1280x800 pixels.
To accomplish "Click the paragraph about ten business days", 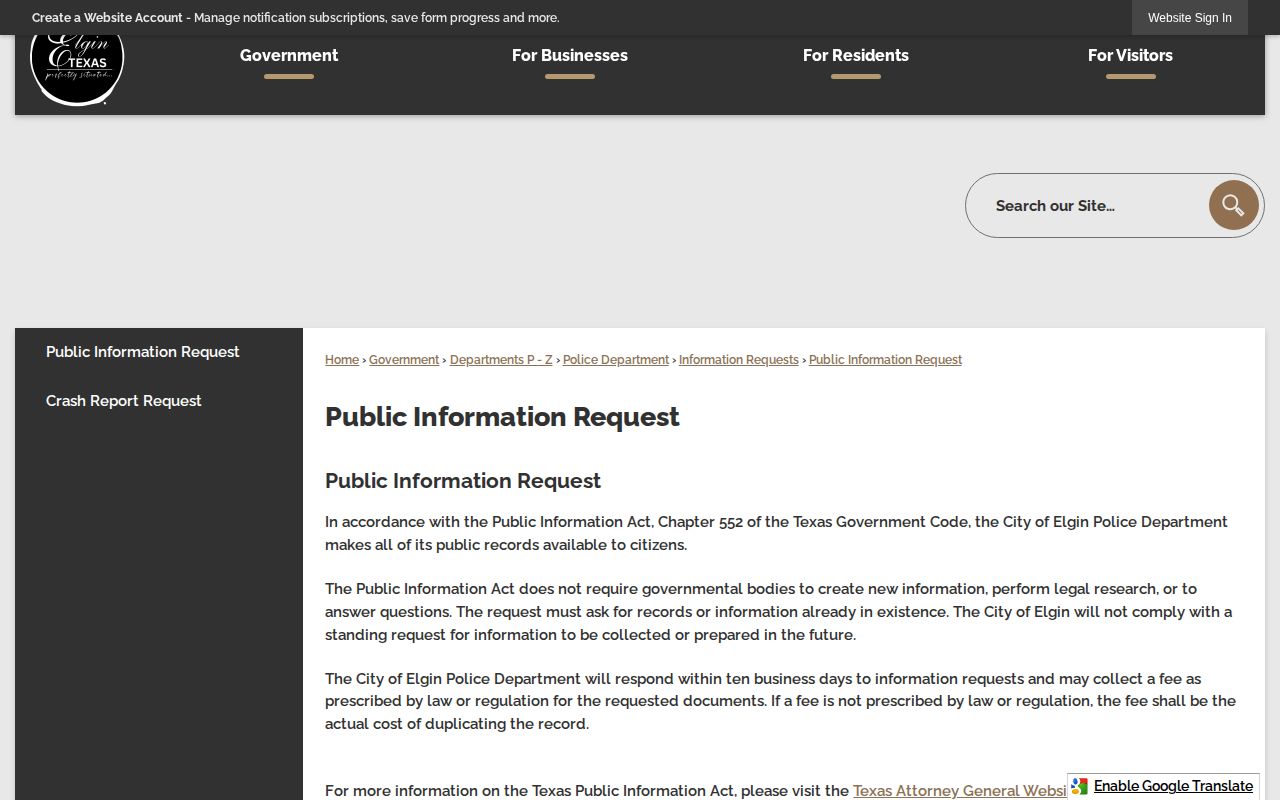I will (x=780, y=701).
